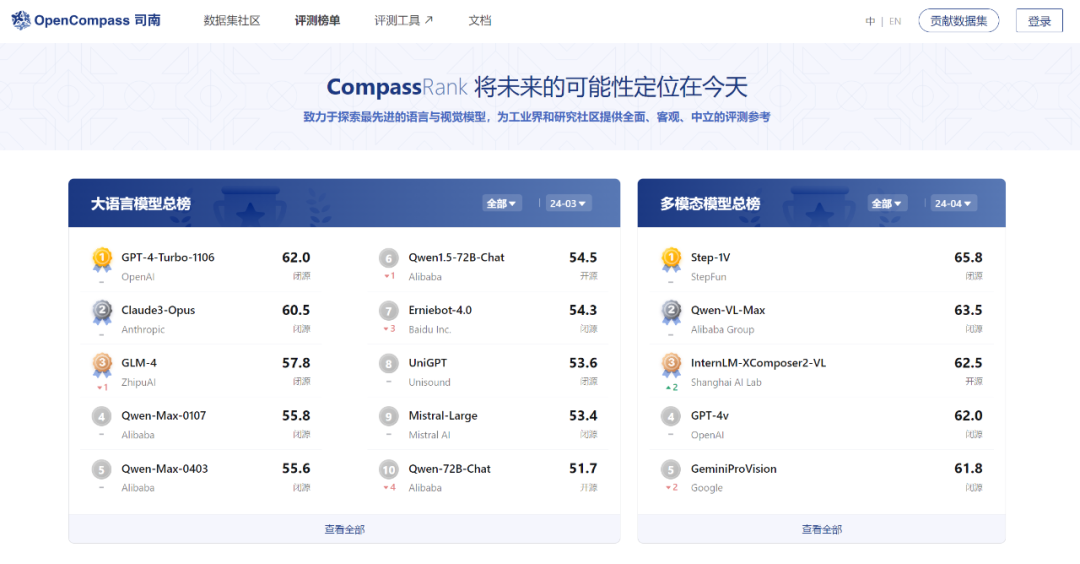1080x564 pixels.
Task: Click bronze medal icon for GLM-4
Action: [102, 365]
